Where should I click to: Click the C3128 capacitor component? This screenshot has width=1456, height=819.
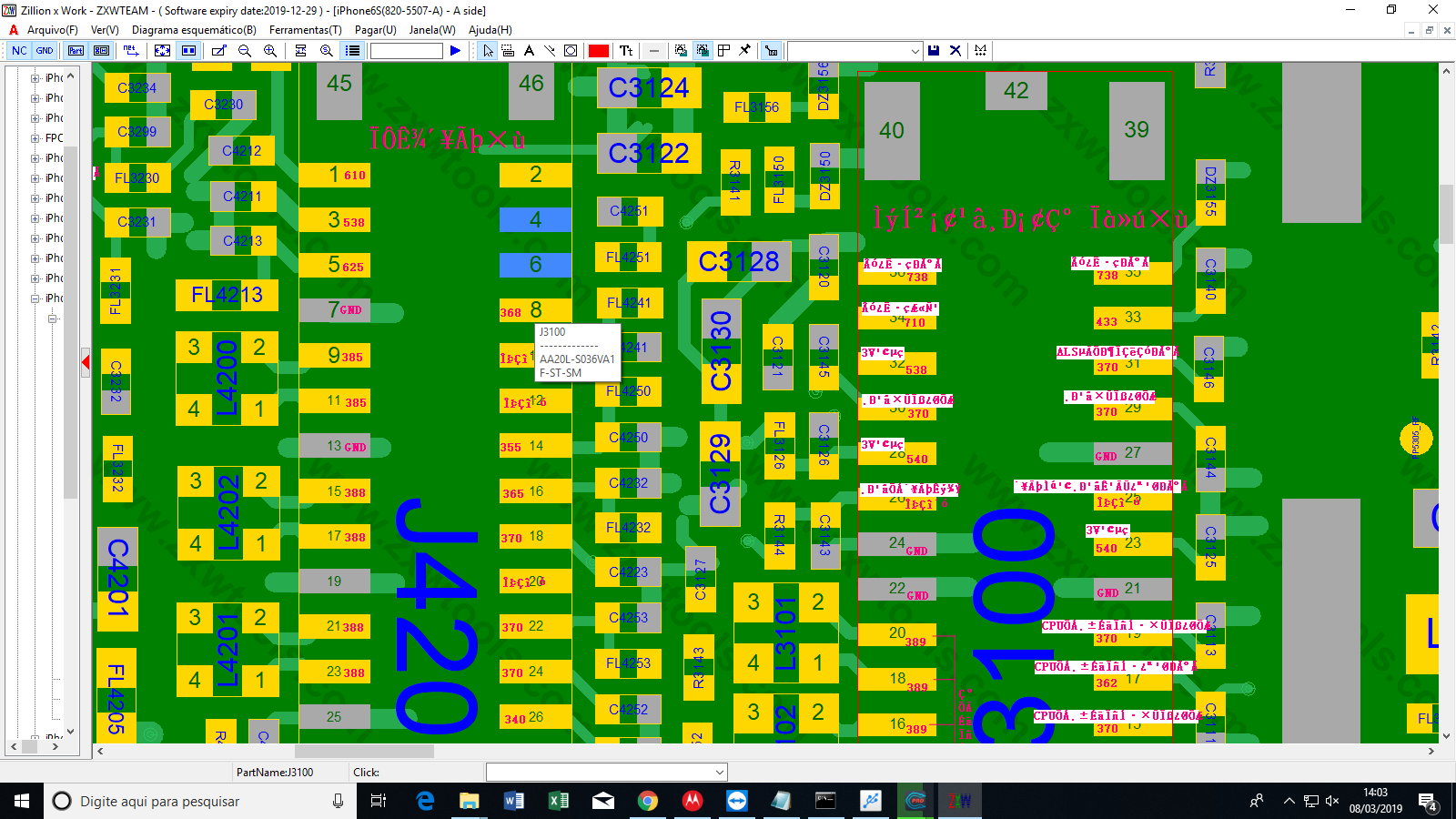coord(739,262)
